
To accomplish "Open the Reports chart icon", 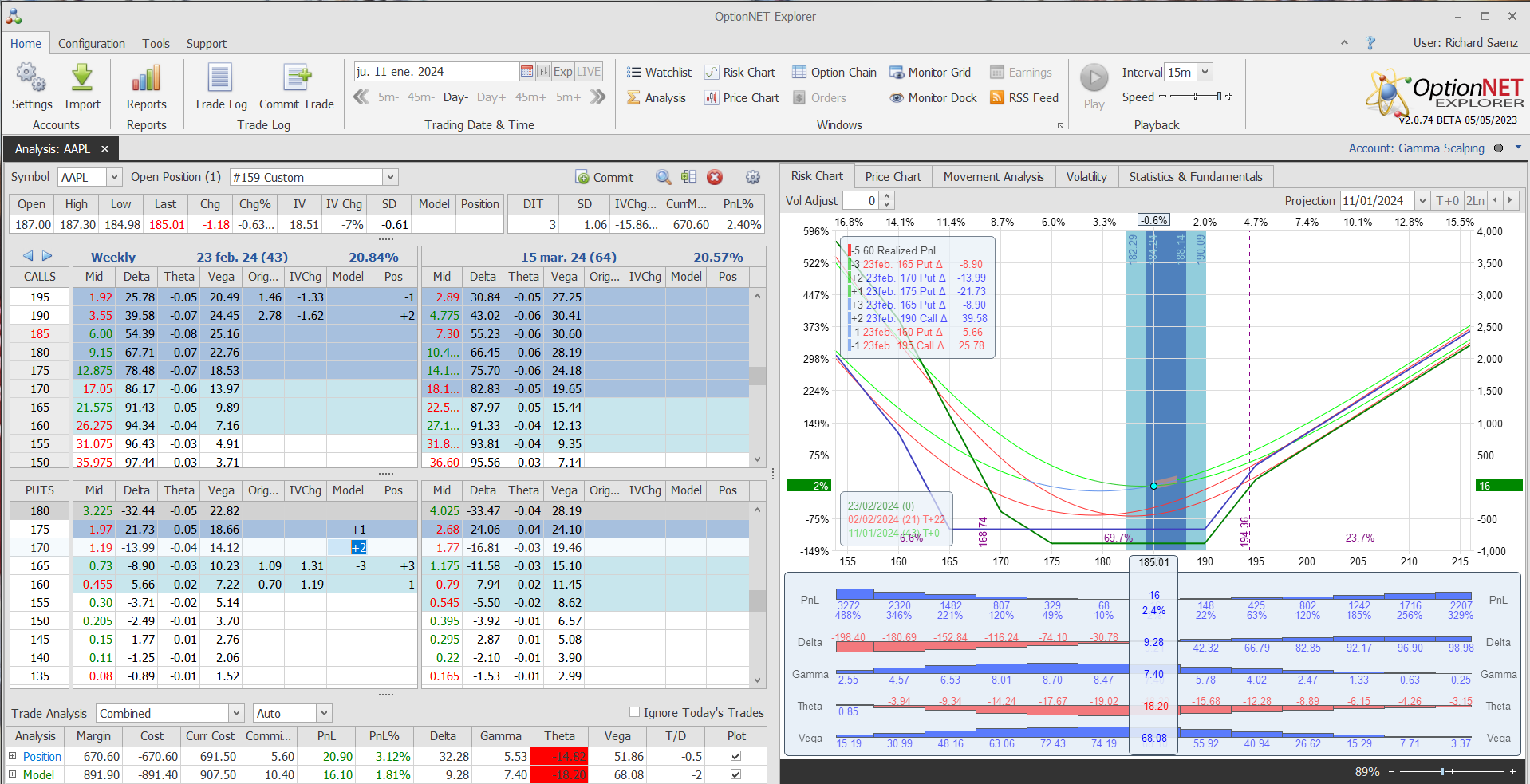I will pos(146,78).
